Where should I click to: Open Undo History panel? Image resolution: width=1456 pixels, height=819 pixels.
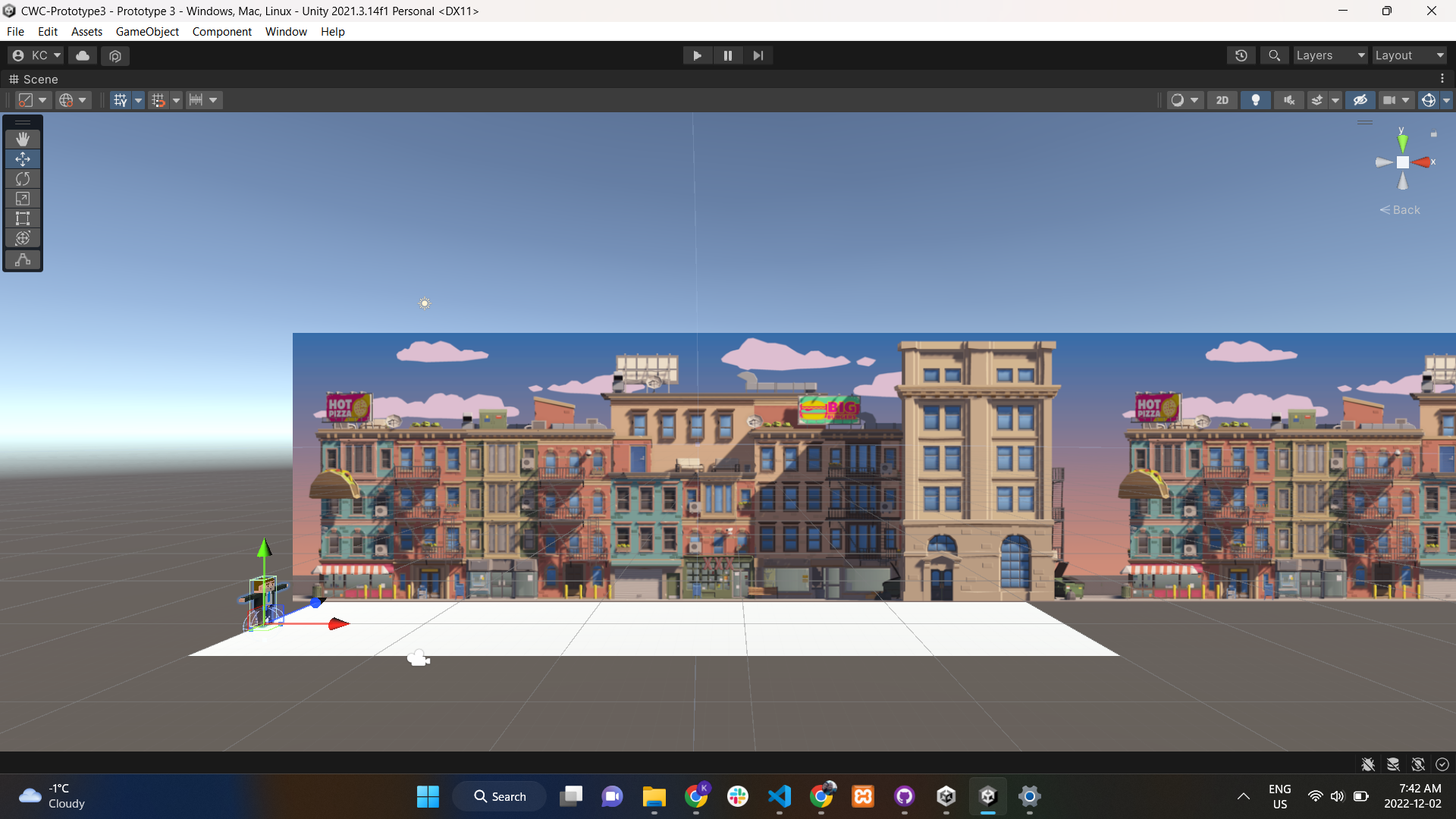[x=1241, y=55]
